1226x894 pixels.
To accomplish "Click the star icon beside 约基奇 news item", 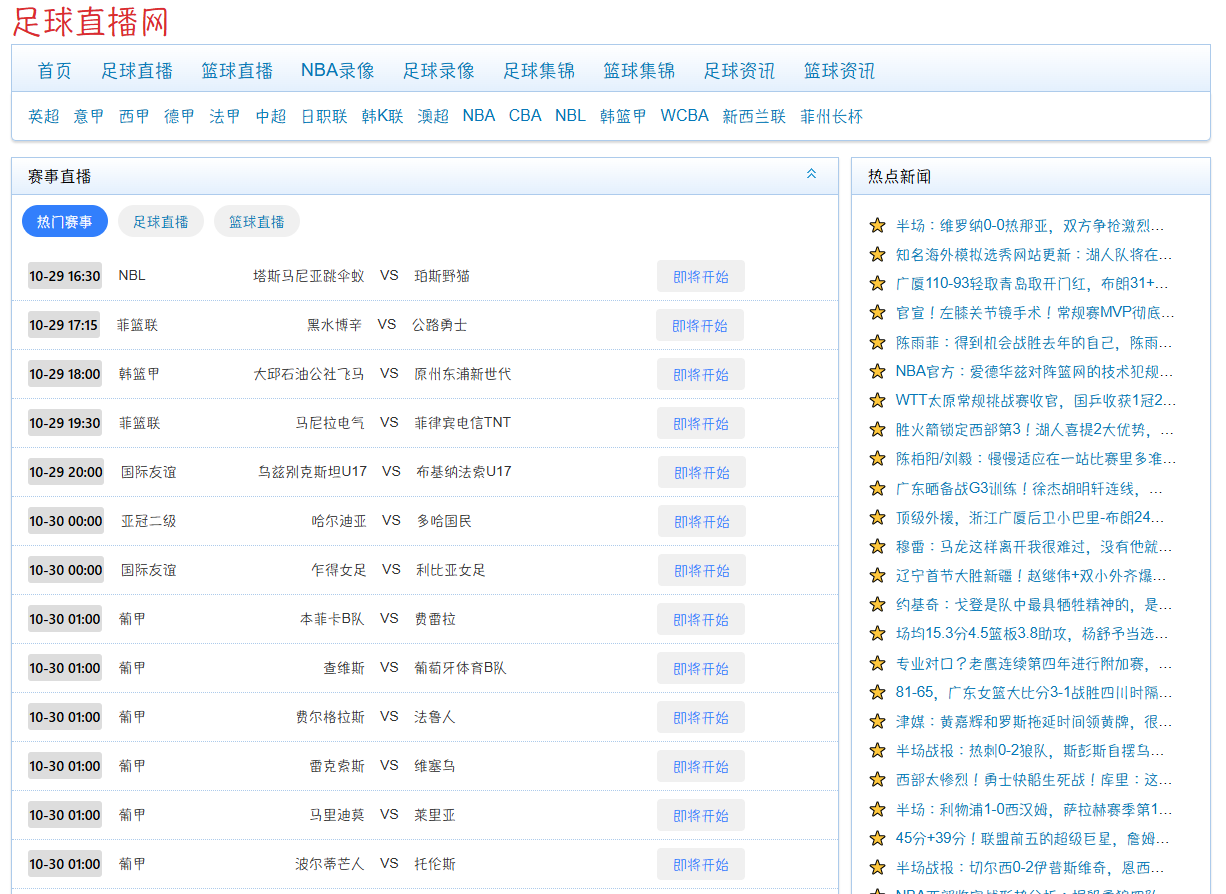I will point(877,605).
